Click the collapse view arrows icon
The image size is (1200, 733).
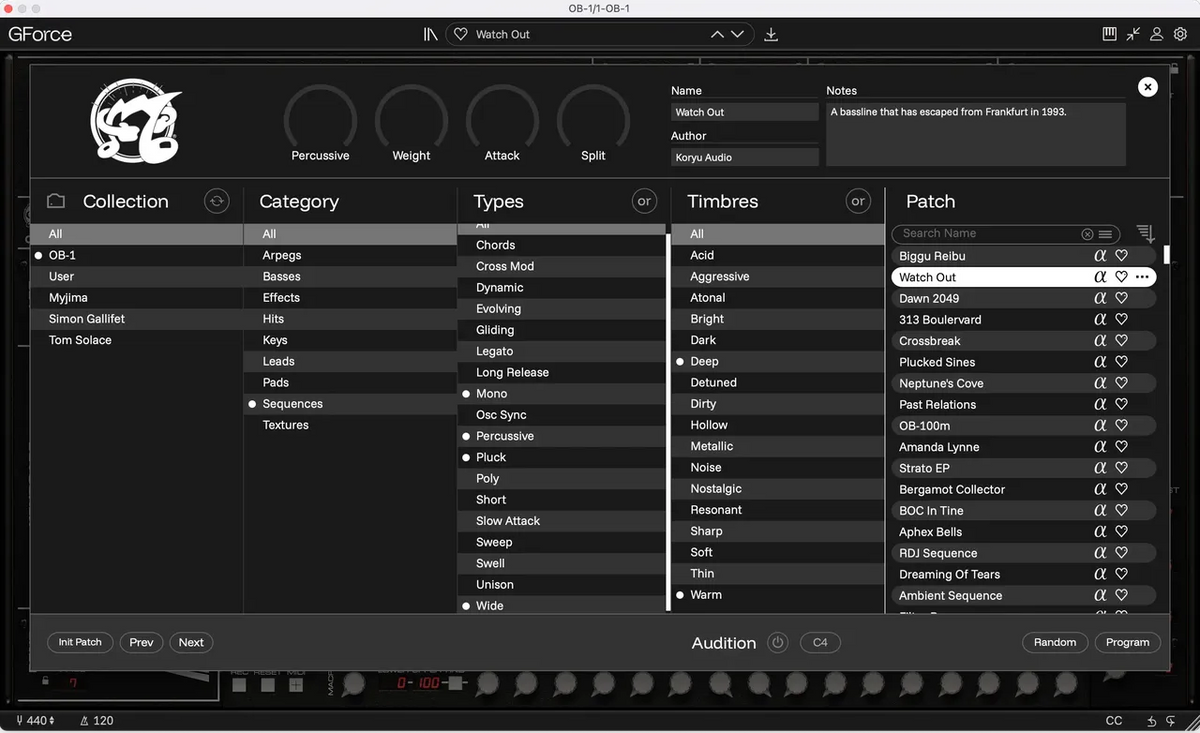coord(1133,34)
